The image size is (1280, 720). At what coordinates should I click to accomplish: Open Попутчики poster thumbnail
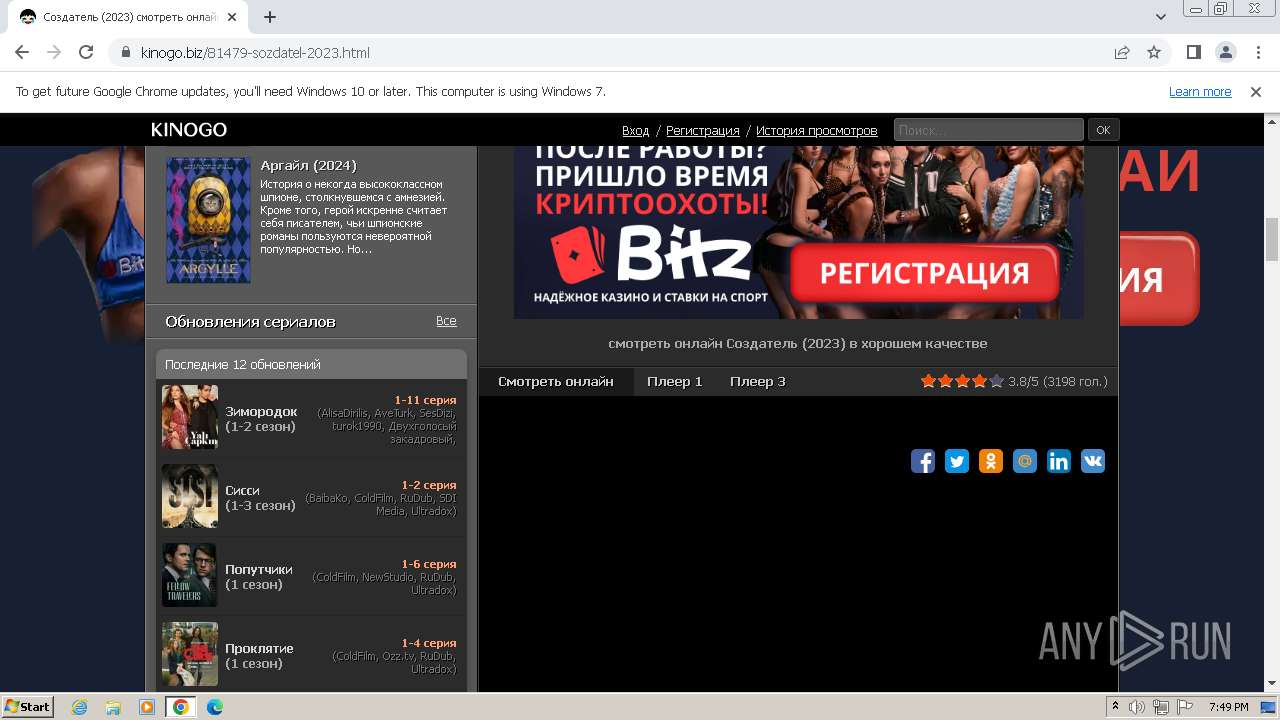pos(190,575)
